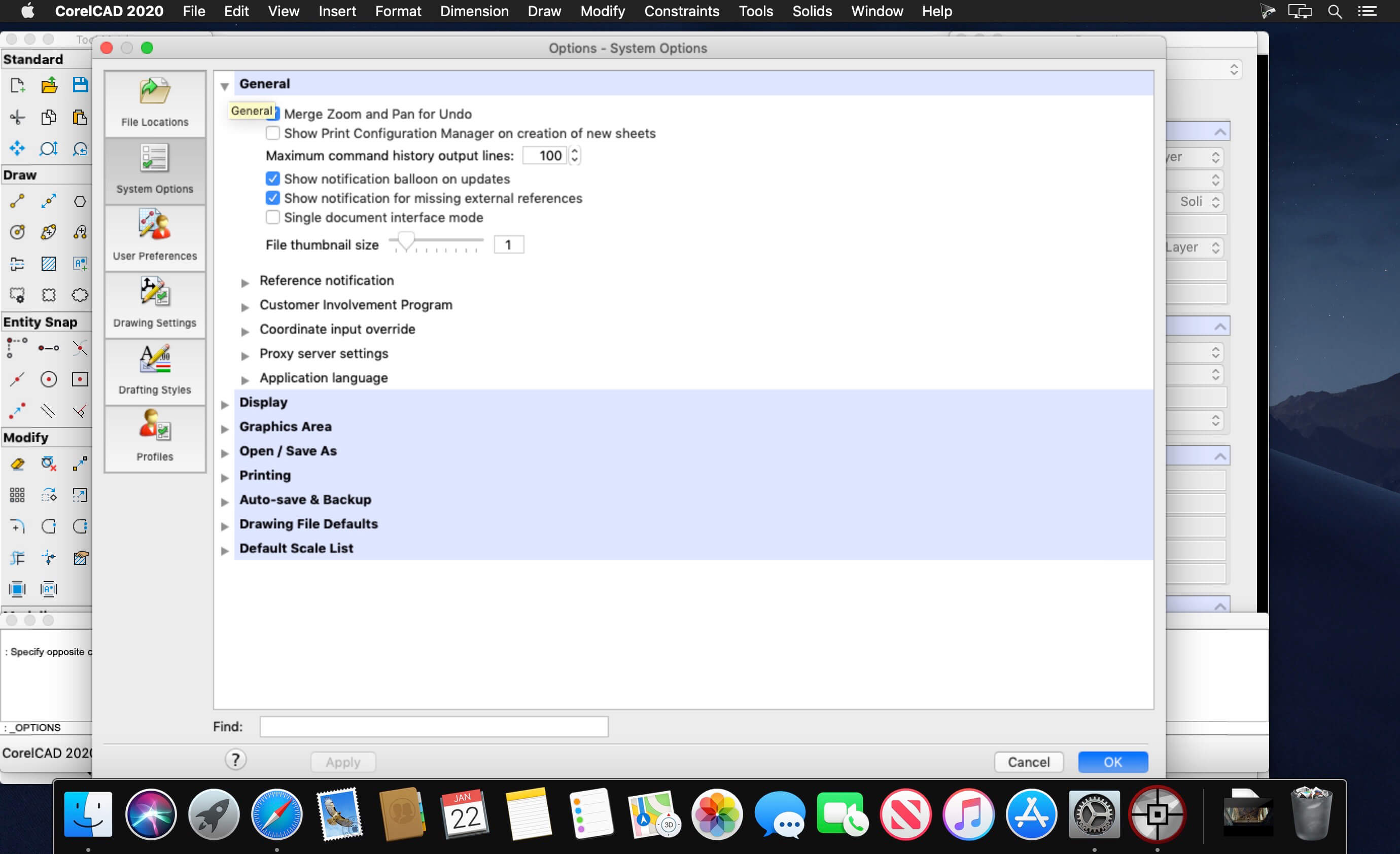Open the Edit menu

point(236,11)
